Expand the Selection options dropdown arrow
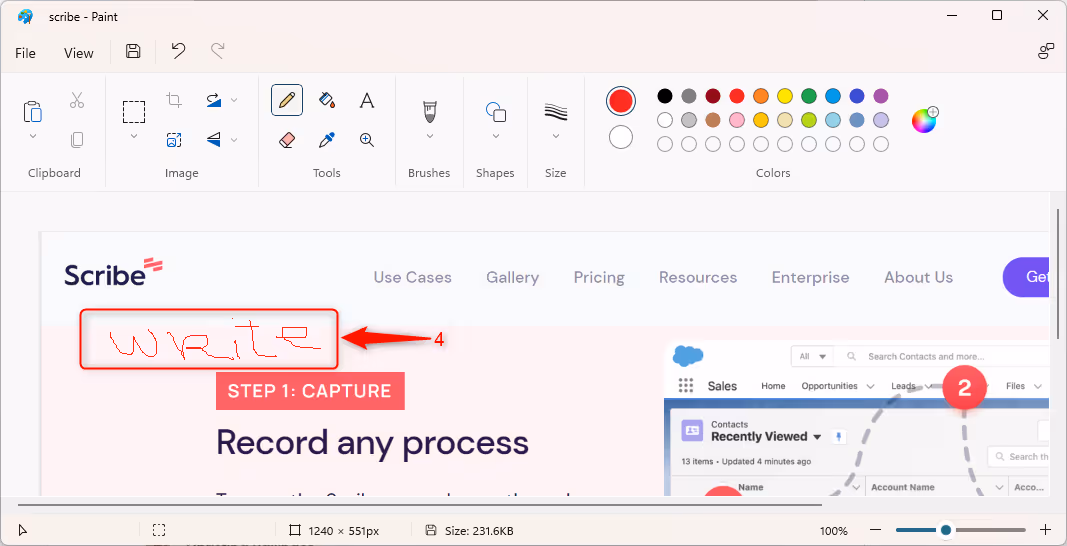 (134, 136)
